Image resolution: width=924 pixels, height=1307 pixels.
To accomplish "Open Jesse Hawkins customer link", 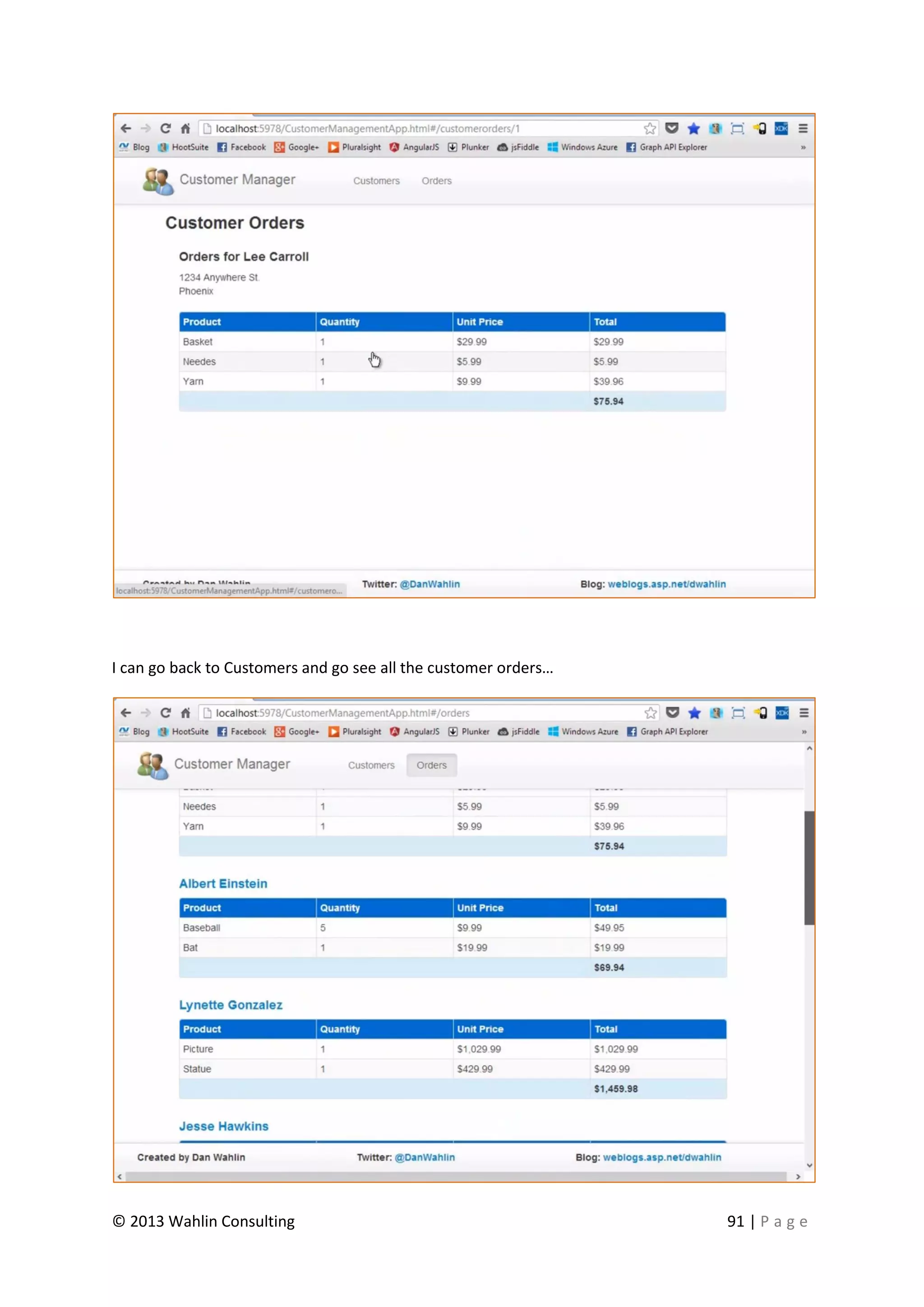I will point(224,1126).
